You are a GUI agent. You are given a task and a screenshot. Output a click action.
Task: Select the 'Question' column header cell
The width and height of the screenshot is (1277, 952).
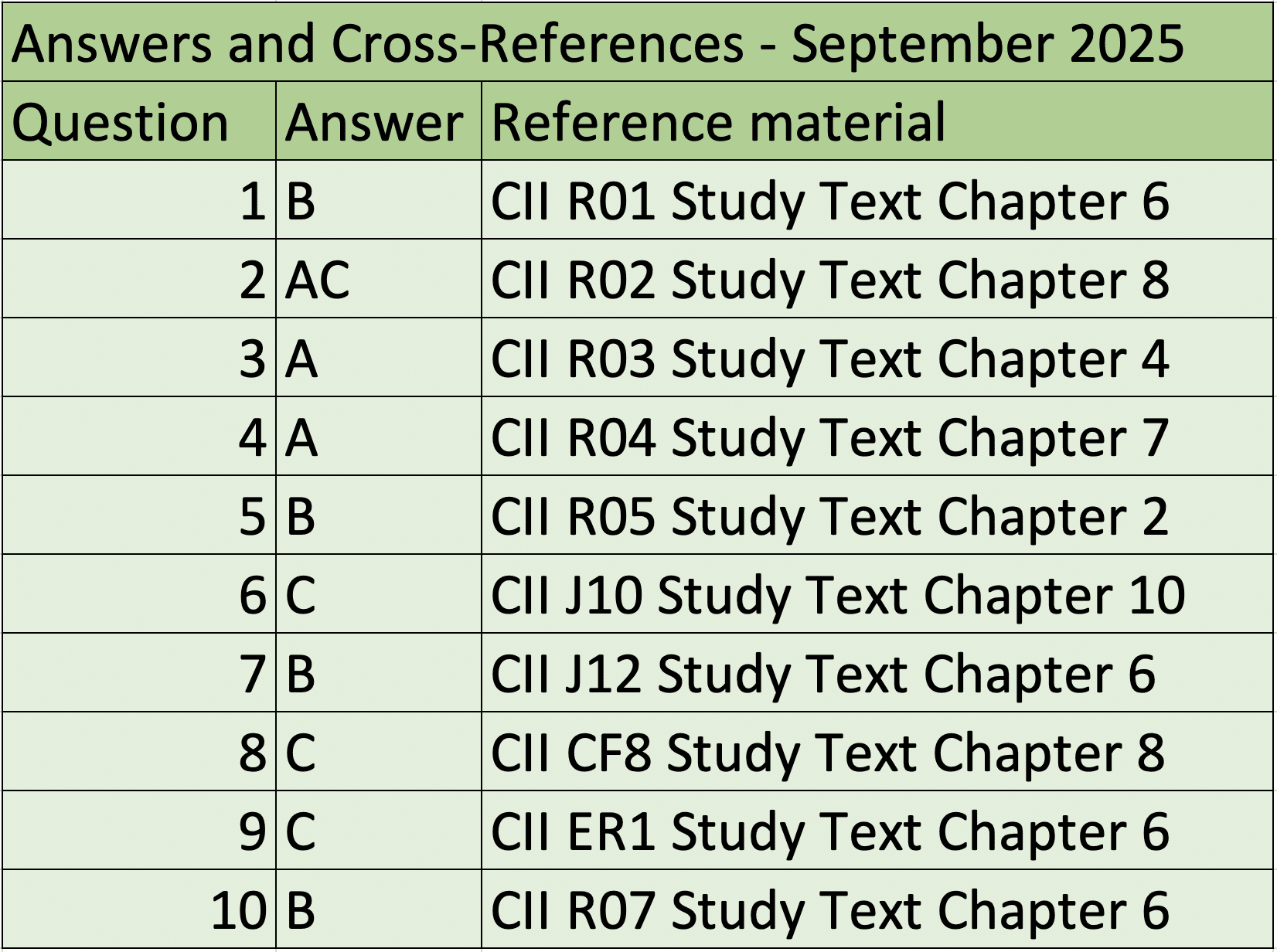[139, 122]
